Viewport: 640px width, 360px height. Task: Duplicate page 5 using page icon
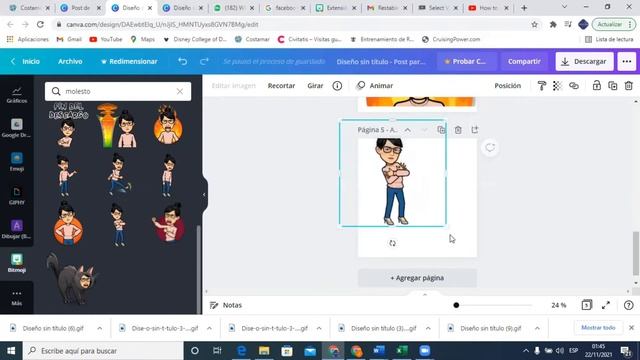[x=441, y=130]
